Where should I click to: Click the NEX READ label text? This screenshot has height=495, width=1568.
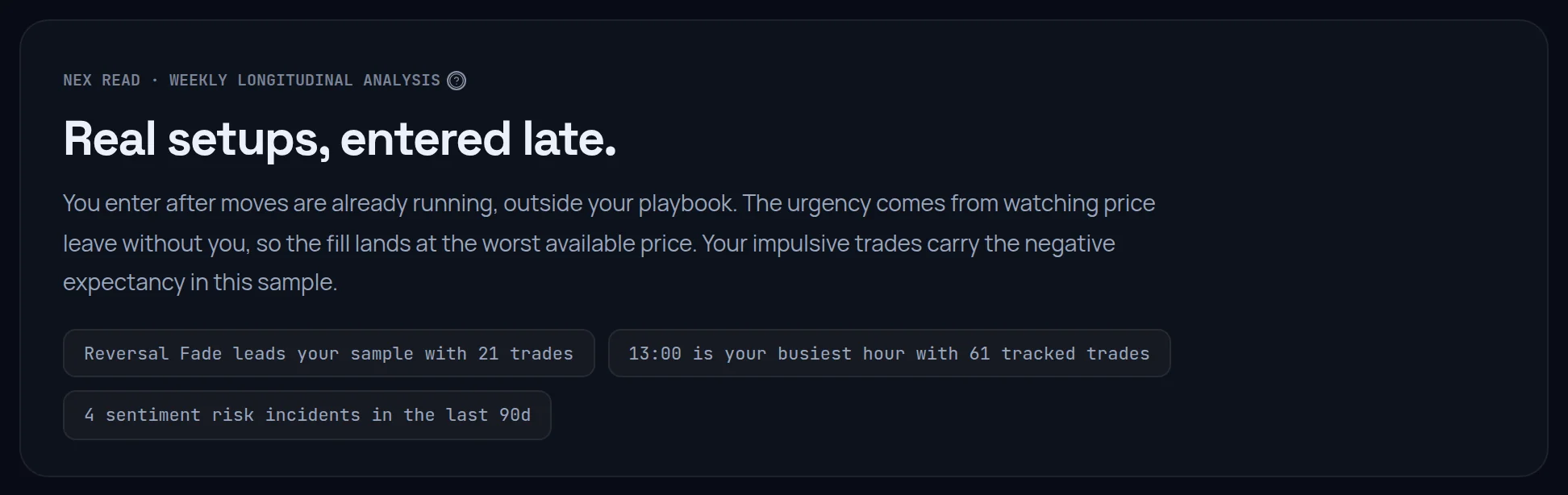[x=102, y=81]
